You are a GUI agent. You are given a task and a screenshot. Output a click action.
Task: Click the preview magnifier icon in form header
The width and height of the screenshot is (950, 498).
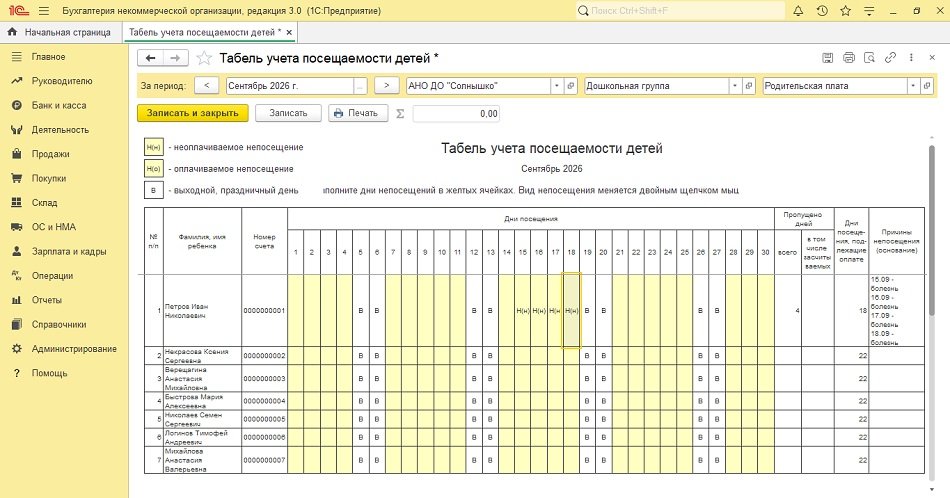[x=869, y=58]
